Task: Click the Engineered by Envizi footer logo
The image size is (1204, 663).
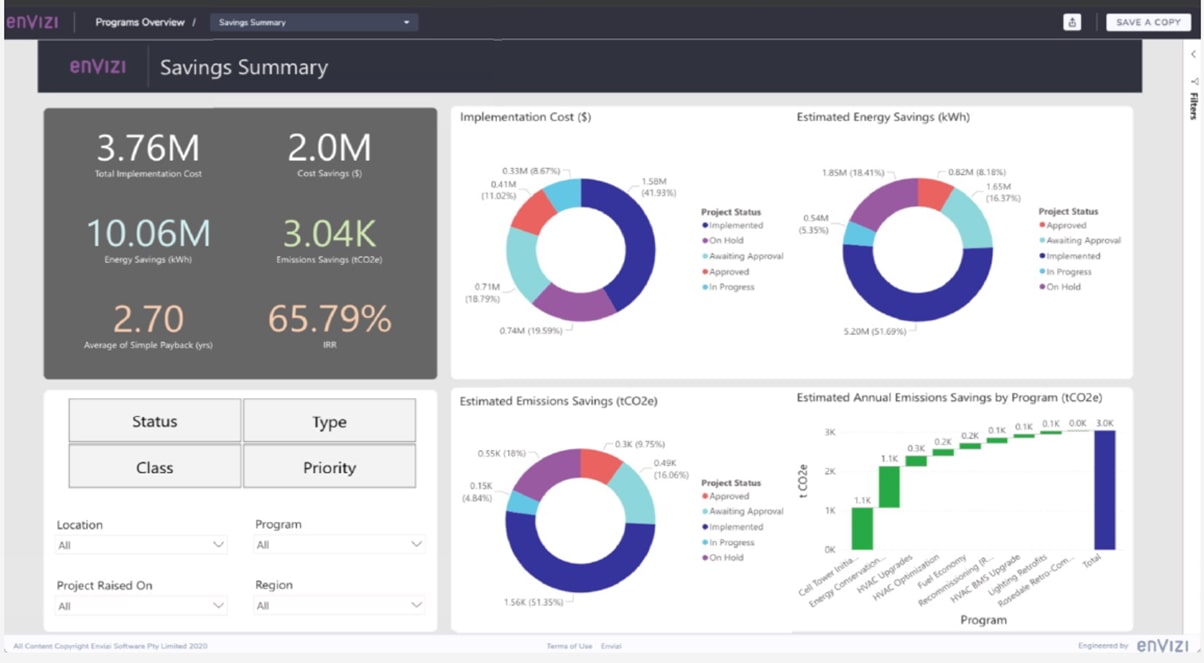Action: coord(1162,646)
